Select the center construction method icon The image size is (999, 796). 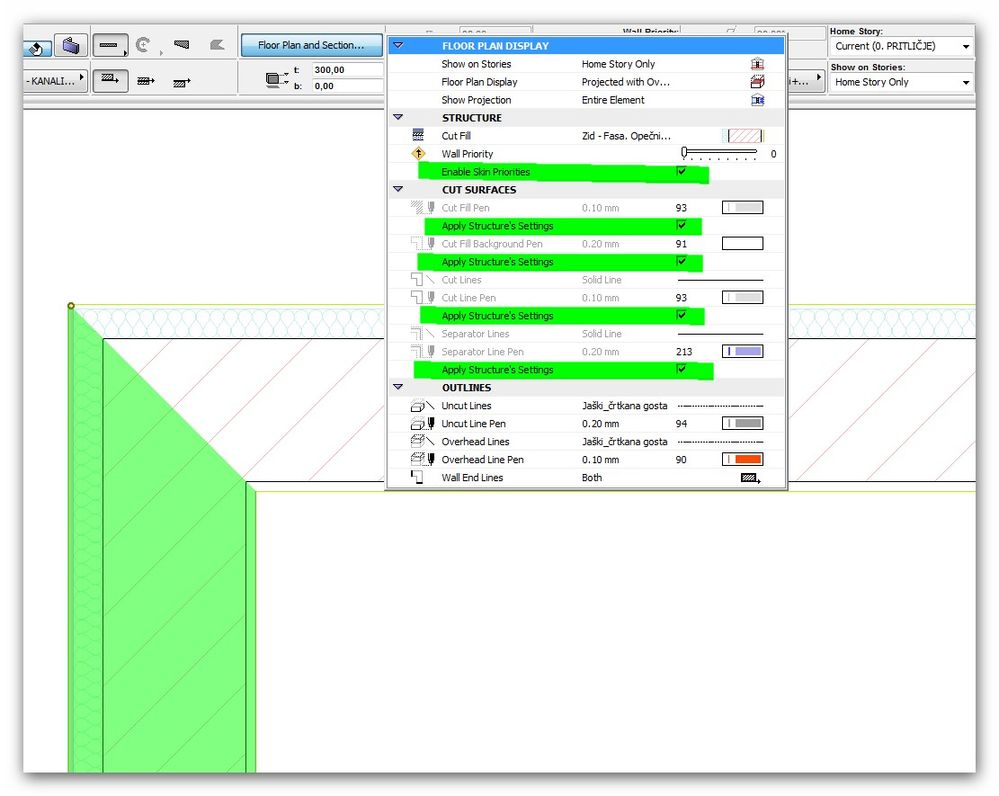click(x=147, y=80)
